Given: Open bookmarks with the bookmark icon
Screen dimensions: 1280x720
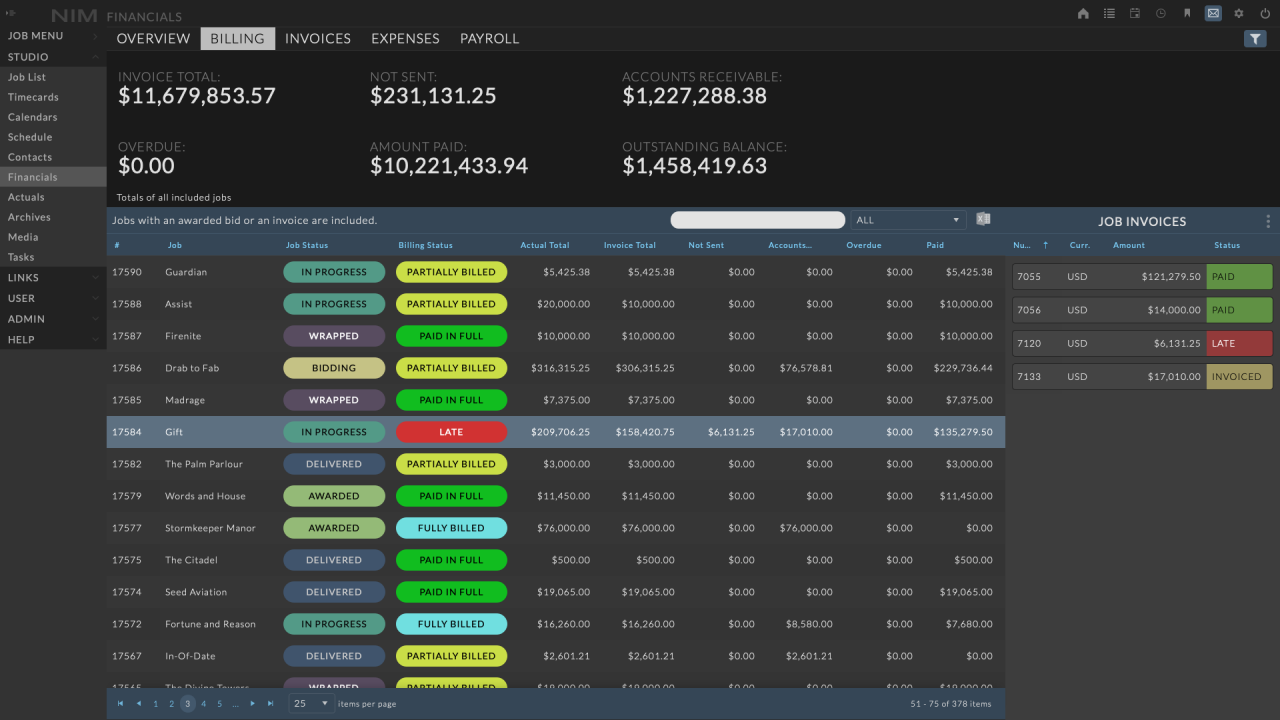Looking at the screenshot, I should 1187,14.
